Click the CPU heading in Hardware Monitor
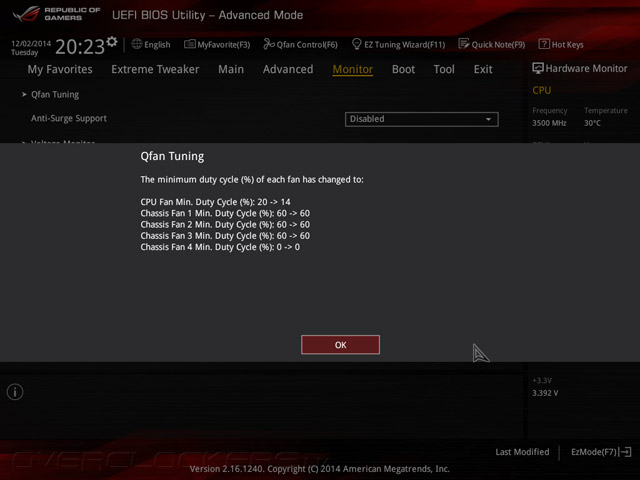The width and height of the screenshot is (640, 480). [542, 90]
